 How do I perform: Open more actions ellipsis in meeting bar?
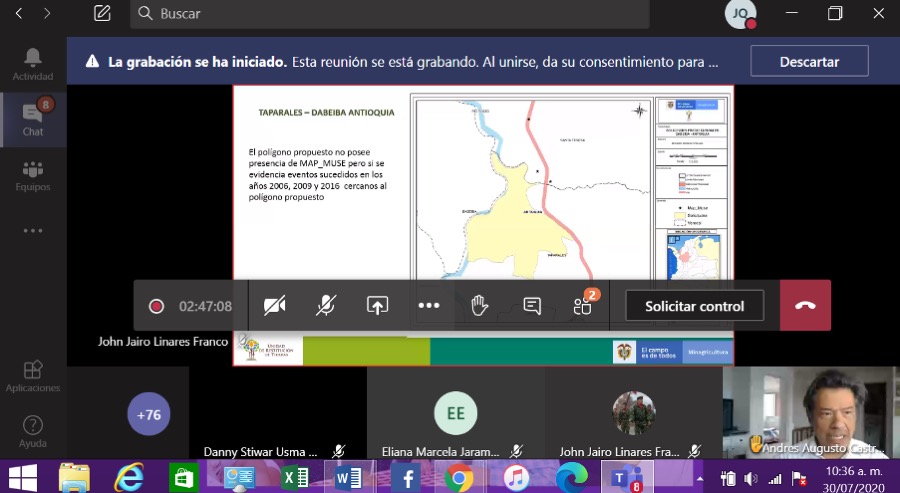click(429, 306)
